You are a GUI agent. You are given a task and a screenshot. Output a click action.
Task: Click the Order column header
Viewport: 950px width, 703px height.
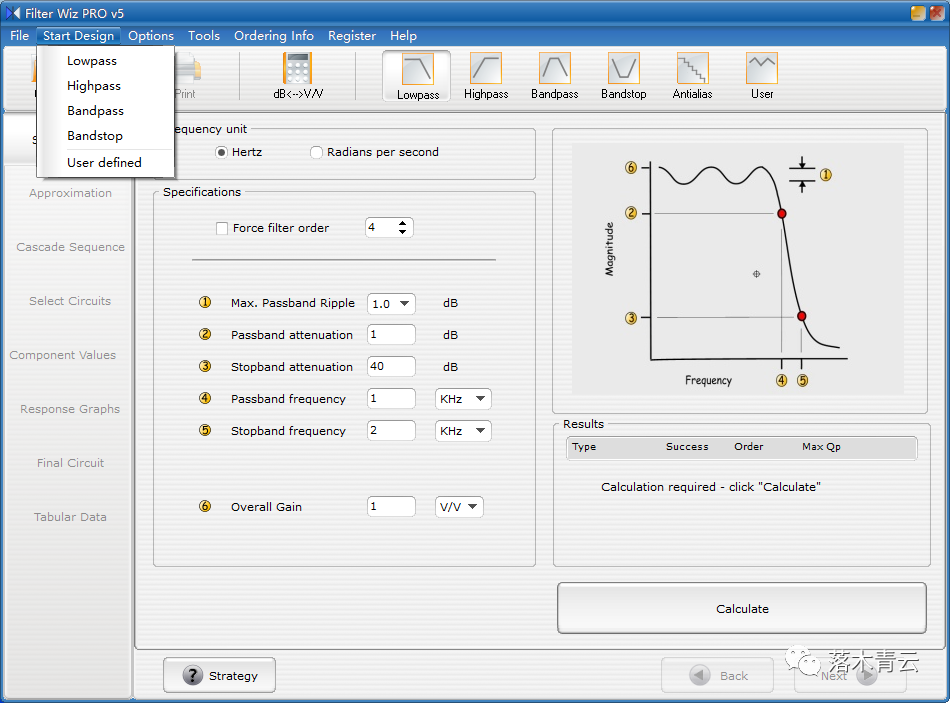point(749,447)
